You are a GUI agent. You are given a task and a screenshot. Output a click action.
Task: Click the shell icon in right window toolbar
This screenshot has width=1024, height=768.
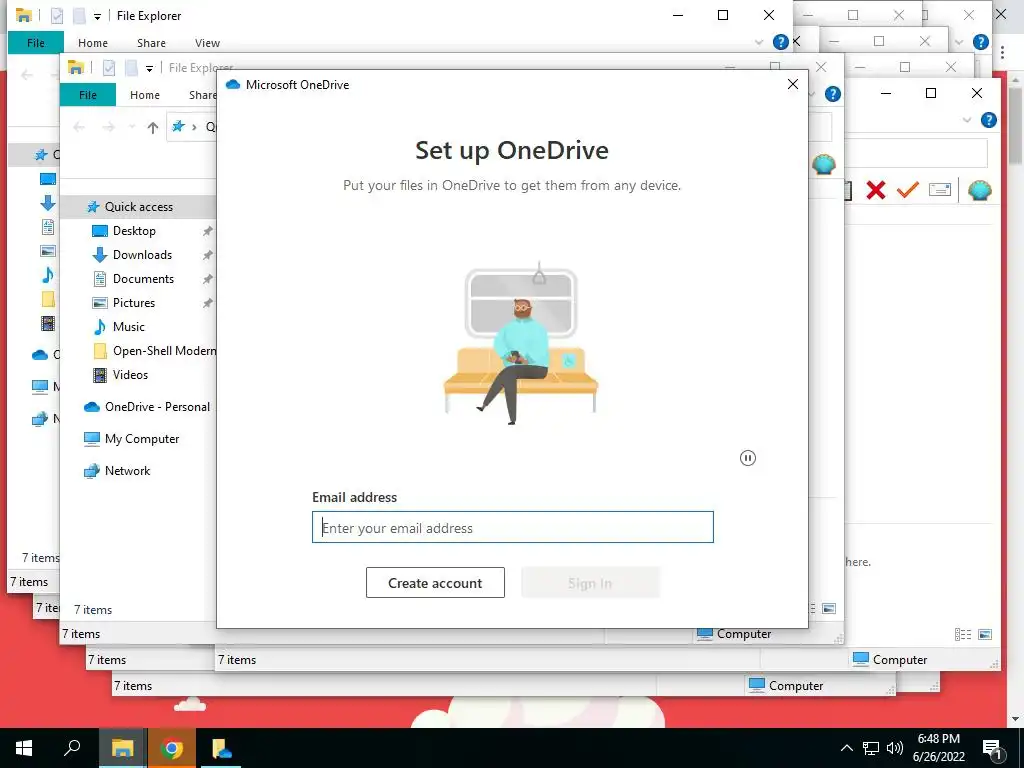[980, 190]
